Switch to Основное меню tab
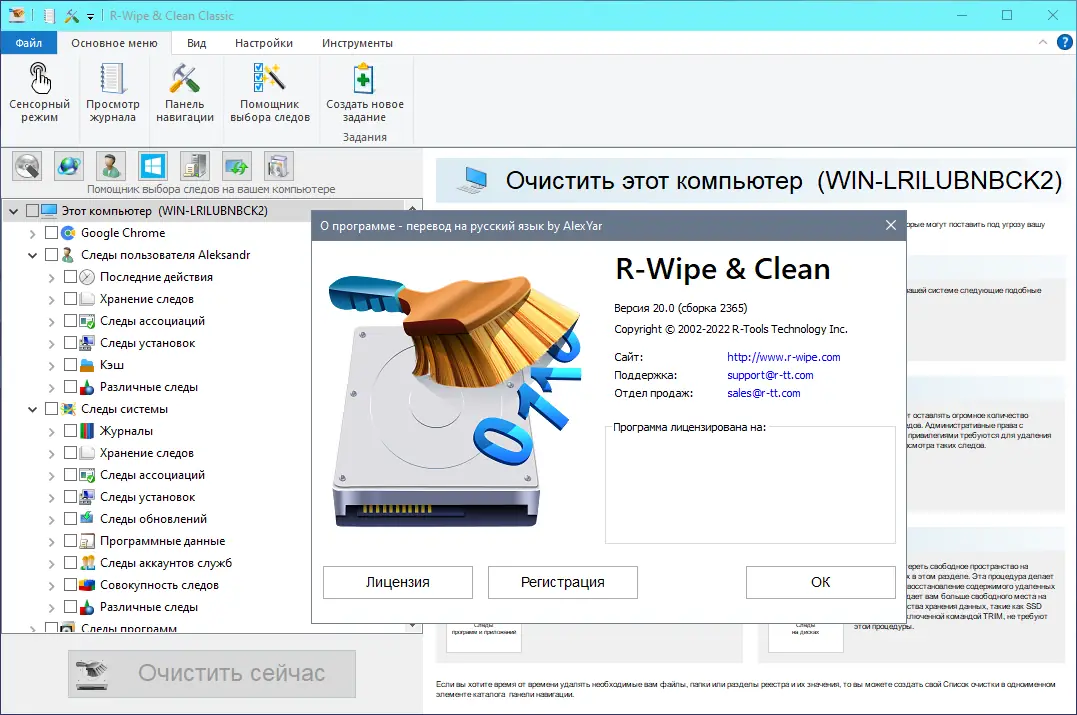The image size is (1077, 715). click(x=114, y=43)
